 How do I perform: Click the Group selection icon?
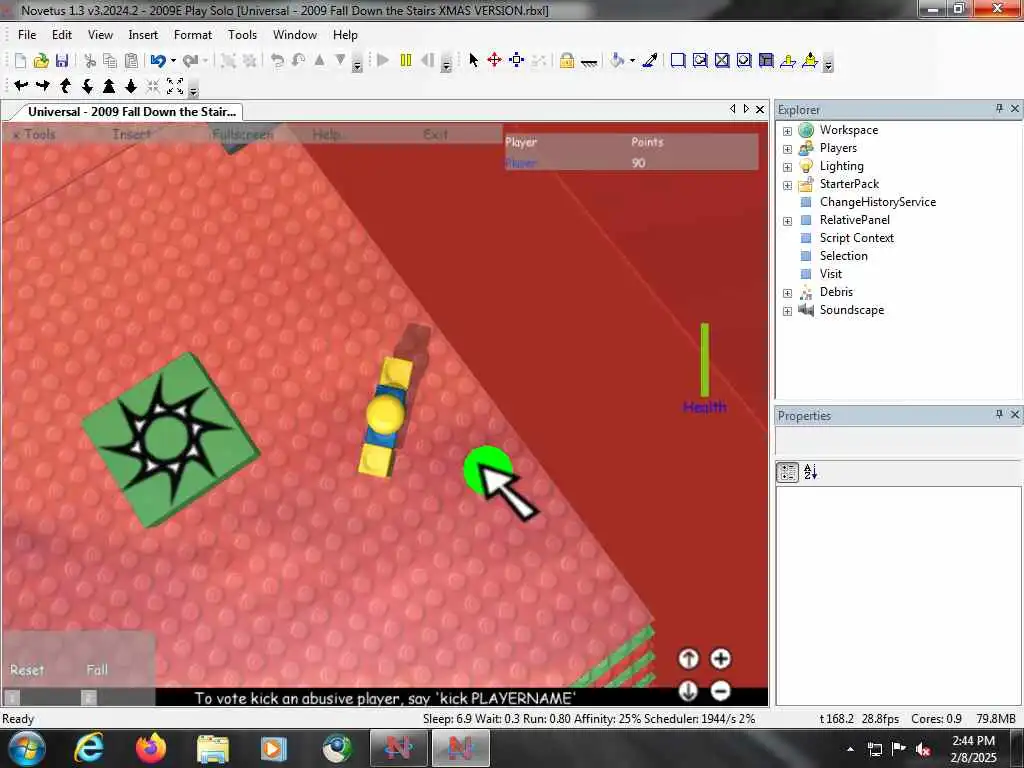tap(228, 61)
